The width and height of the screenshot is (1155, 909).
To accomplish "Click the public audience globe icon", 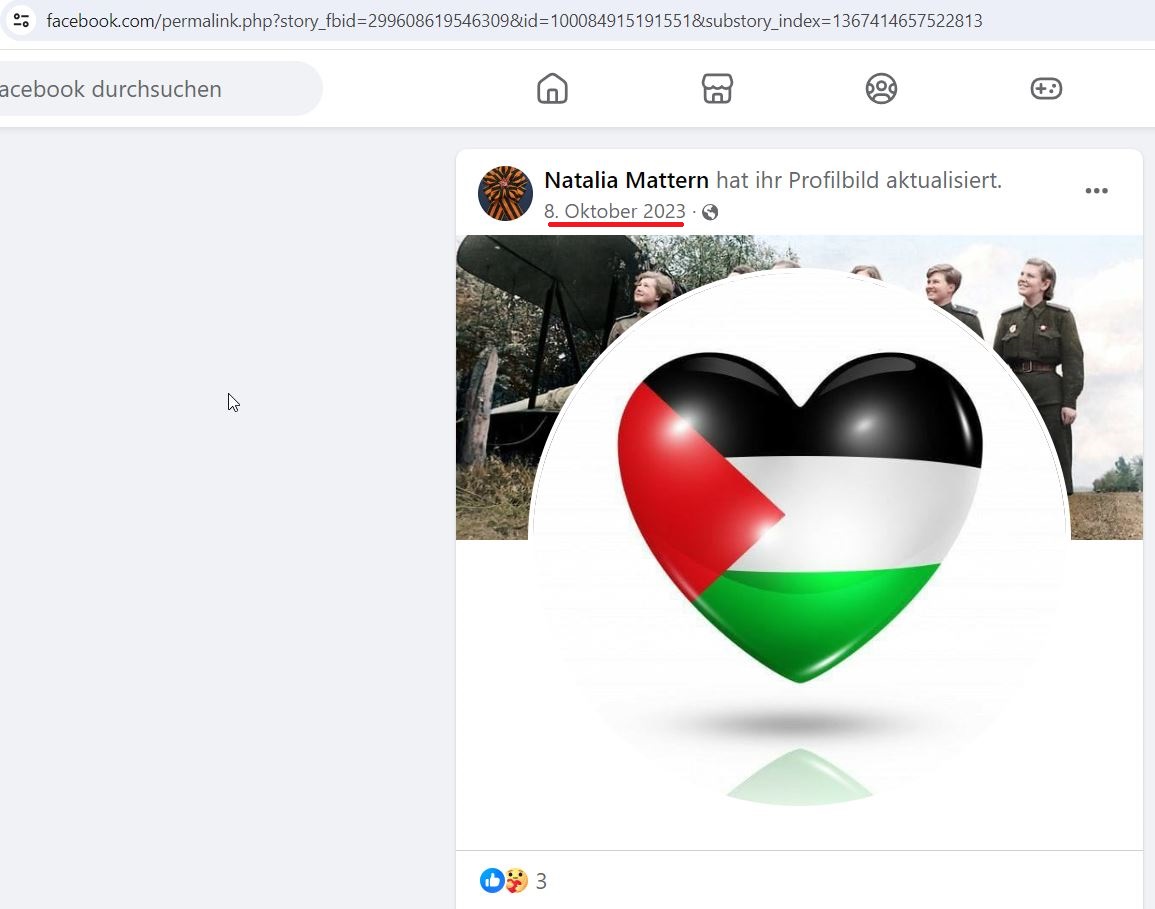I will (x=710, y=212).
